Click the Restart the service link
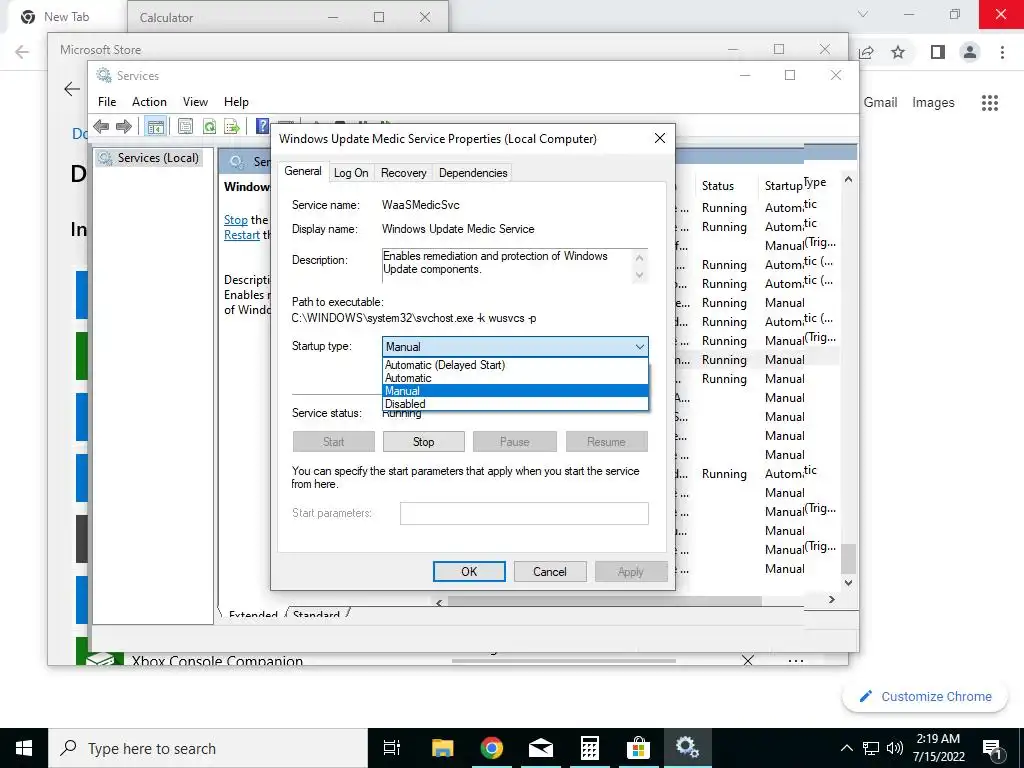Screen dimensions: 1024x768 [242, 235]
